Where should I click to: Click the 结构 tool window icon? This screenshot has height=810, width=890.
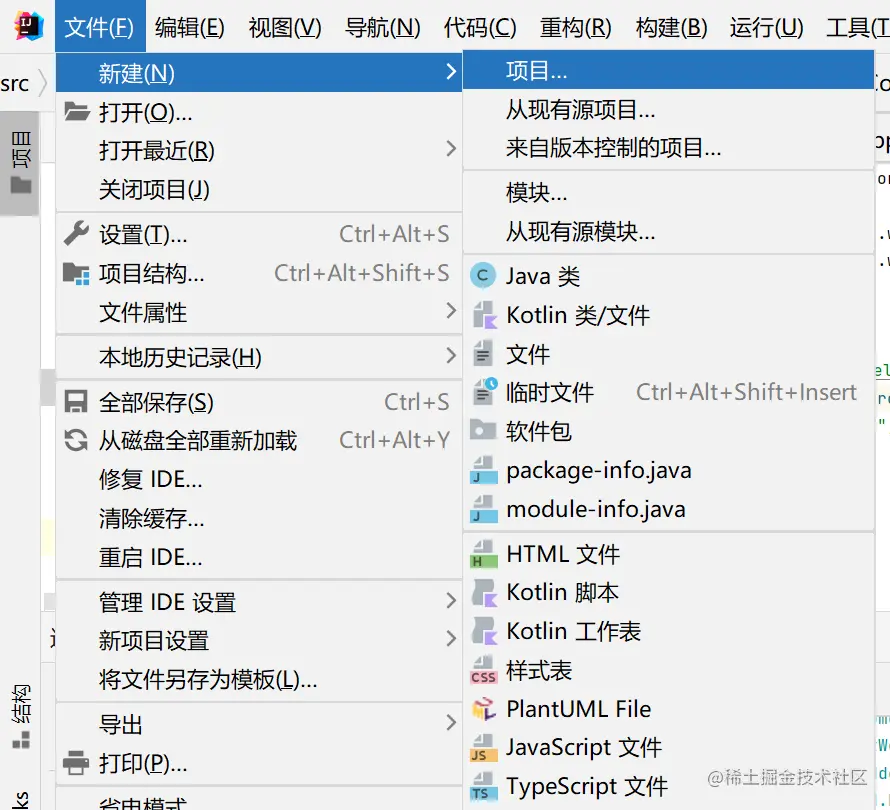[21, 740]
